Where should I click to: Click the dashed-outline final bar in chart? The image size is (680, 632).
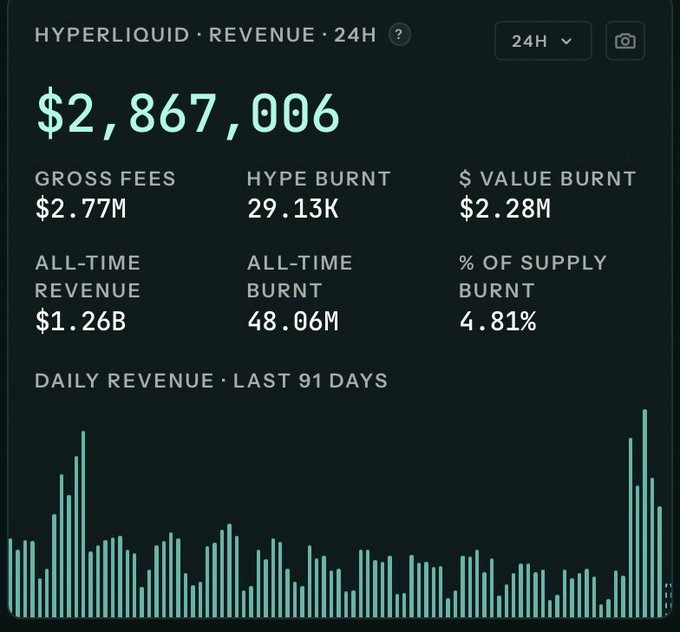point(668,599)
